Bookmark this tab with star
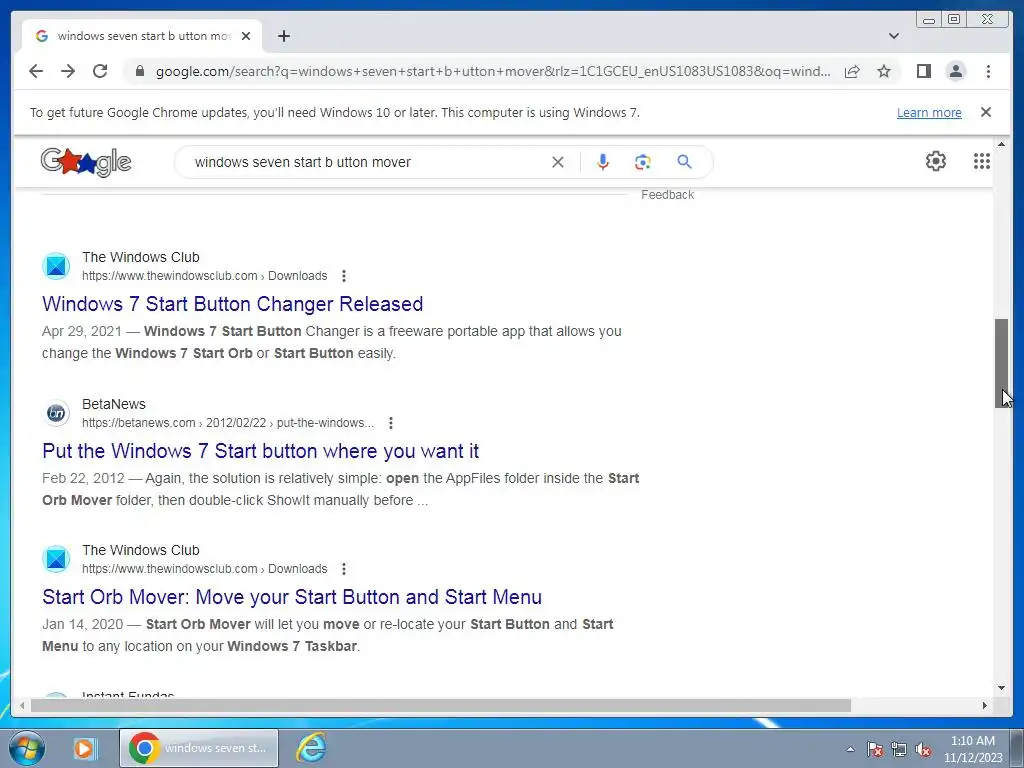Viewport: 1024px width, 768px height. 884,71
